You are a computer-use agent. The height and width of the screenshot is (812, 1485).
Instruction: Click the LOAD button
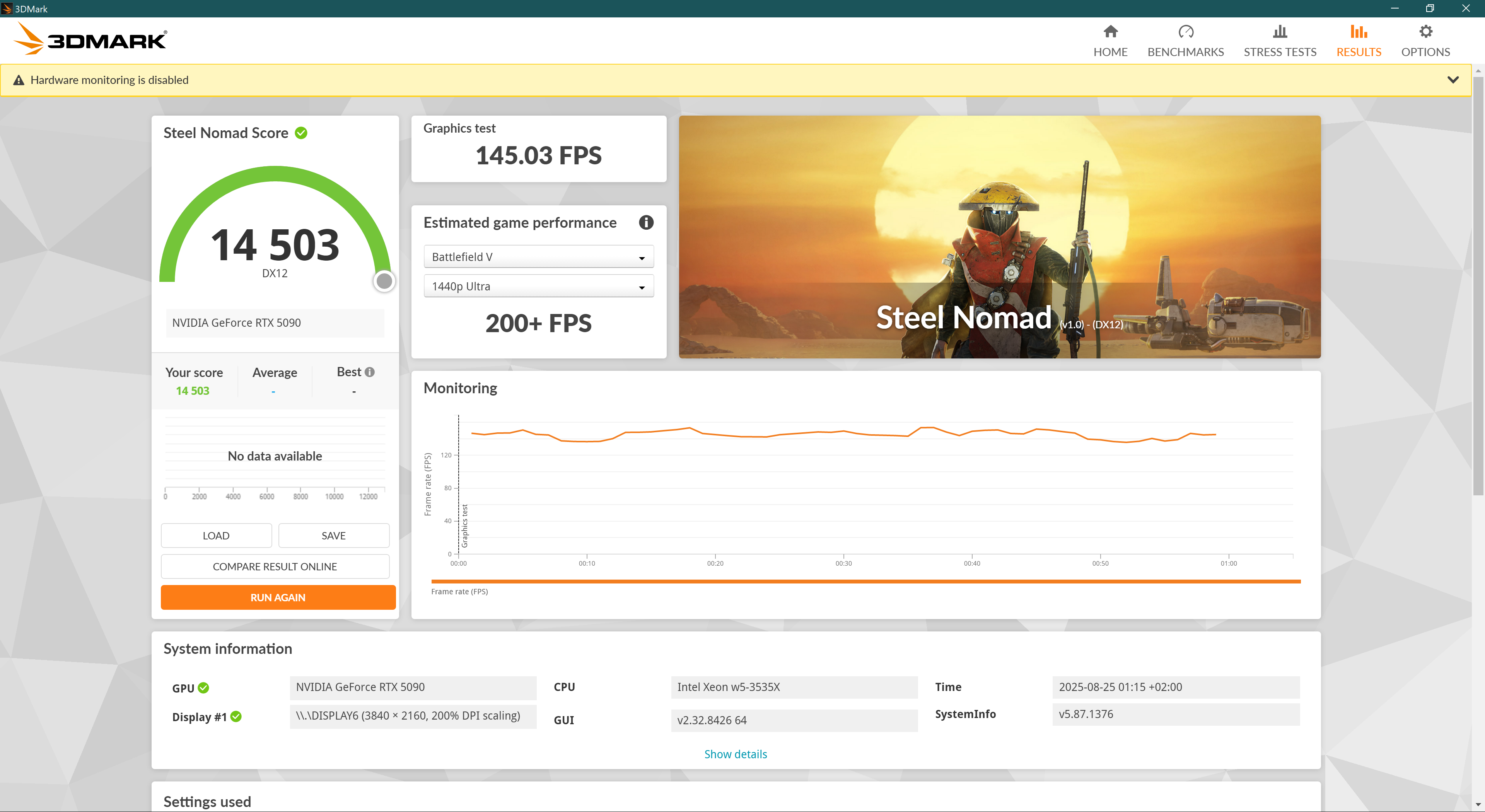(216, 536)
